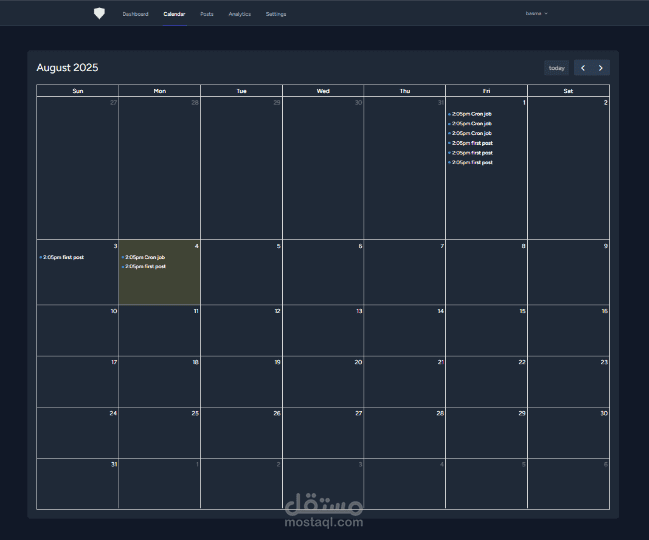Select day number 17
Screen dimensions: 649x540
pyautogui.click(x=114, y=362)
